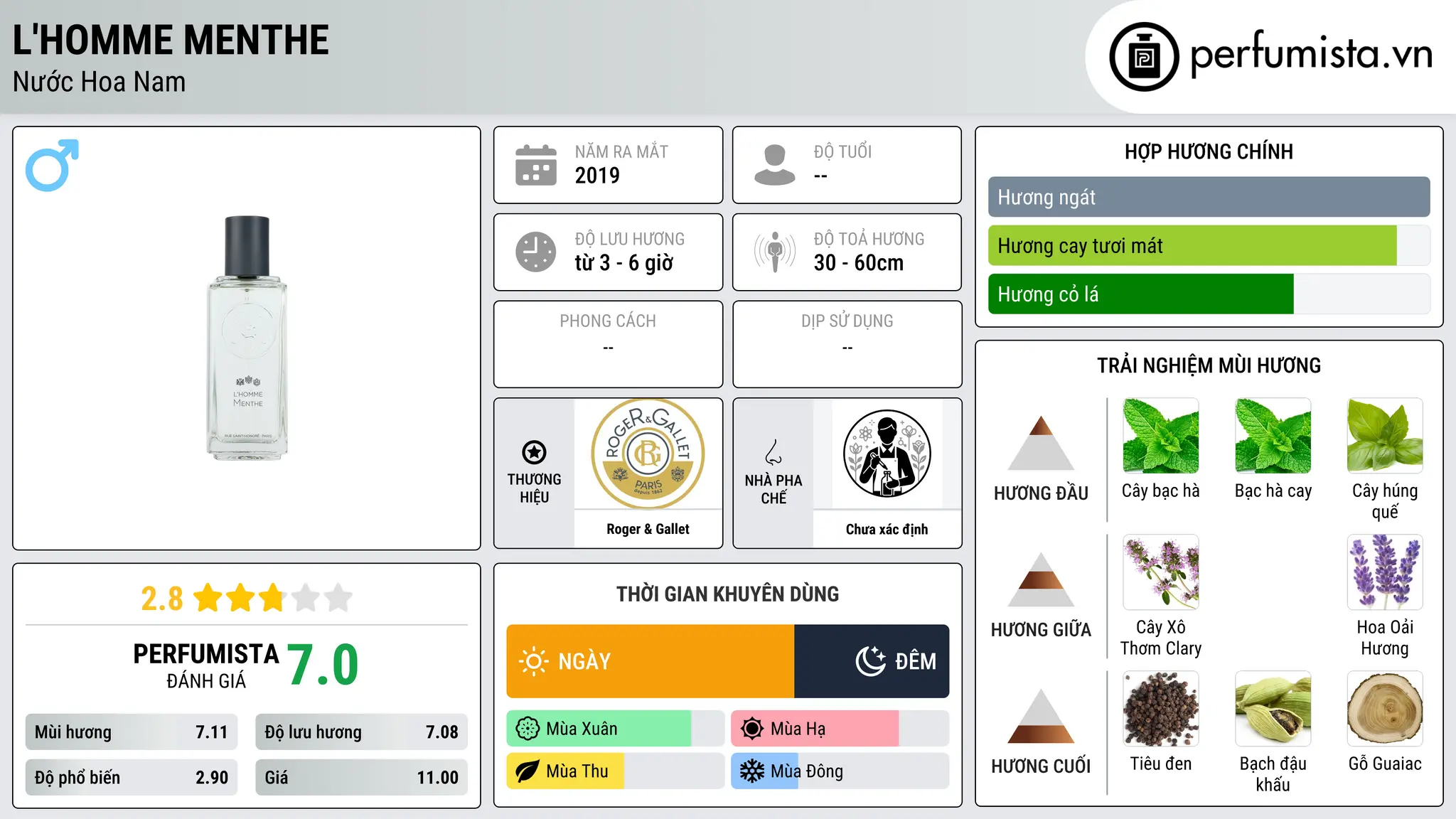Click the sillage person icon for Độ toả hương
The height and width of the screenshot is (819, 1456).
click(775, 252)
